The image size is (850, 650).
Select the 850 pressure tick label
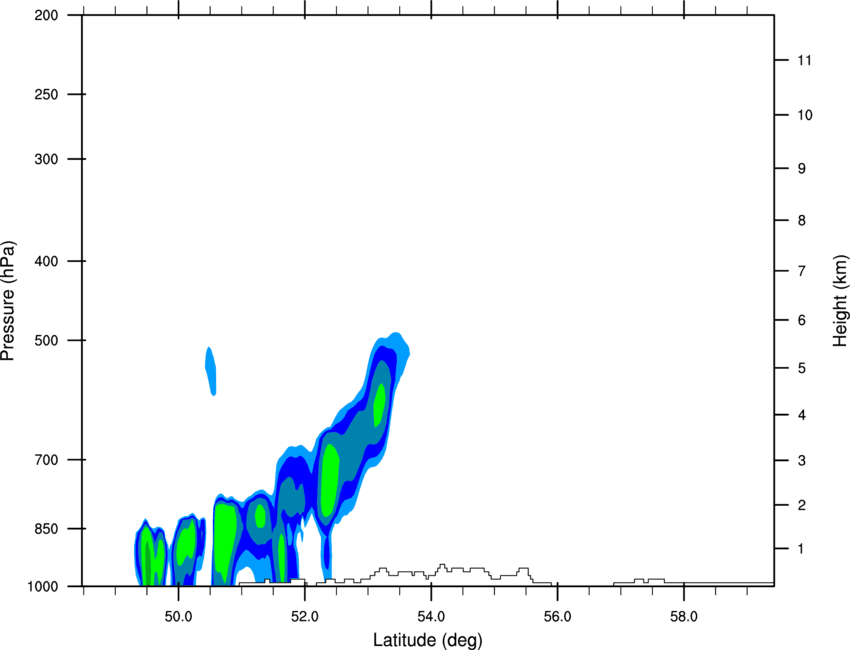tap(46, 529)
